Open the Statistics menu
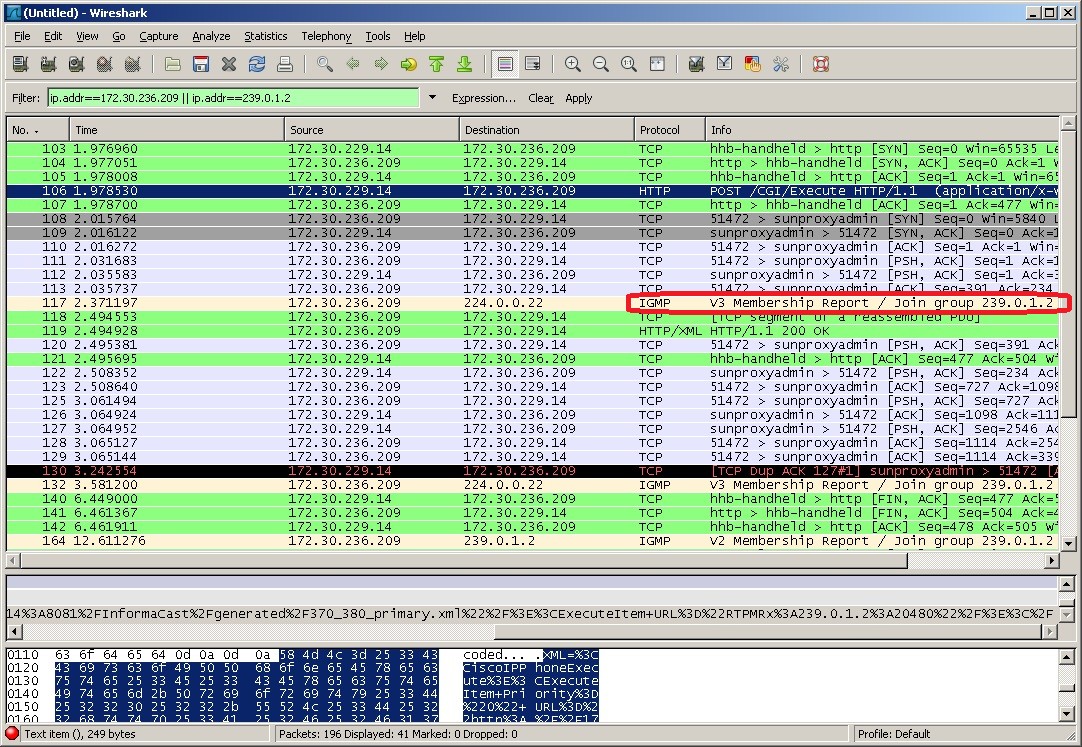 click(x=265, y=36)
